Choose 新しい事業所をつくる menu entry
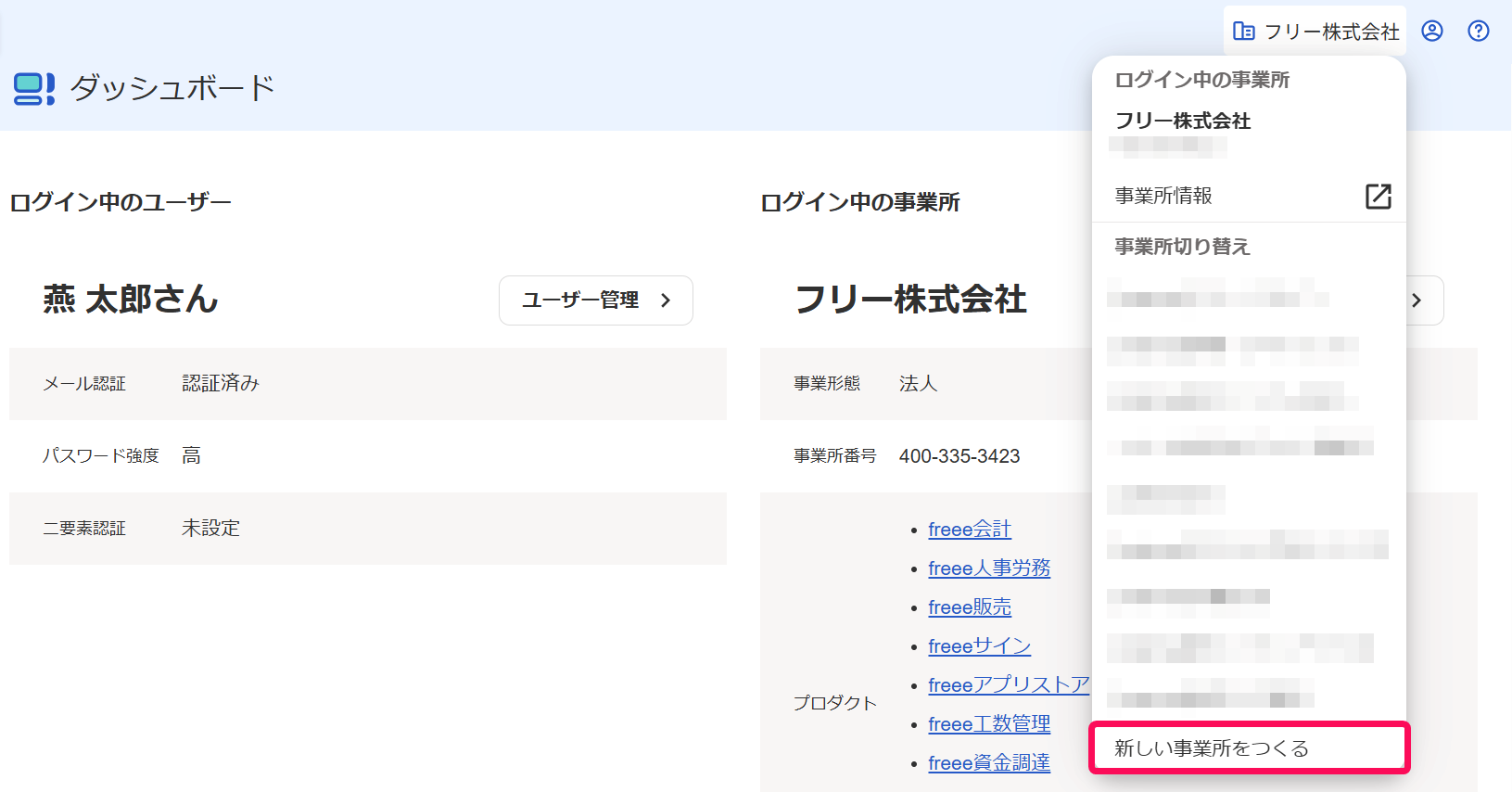The width and height of the screenshot is (1512, 792). pos(1249,747)
